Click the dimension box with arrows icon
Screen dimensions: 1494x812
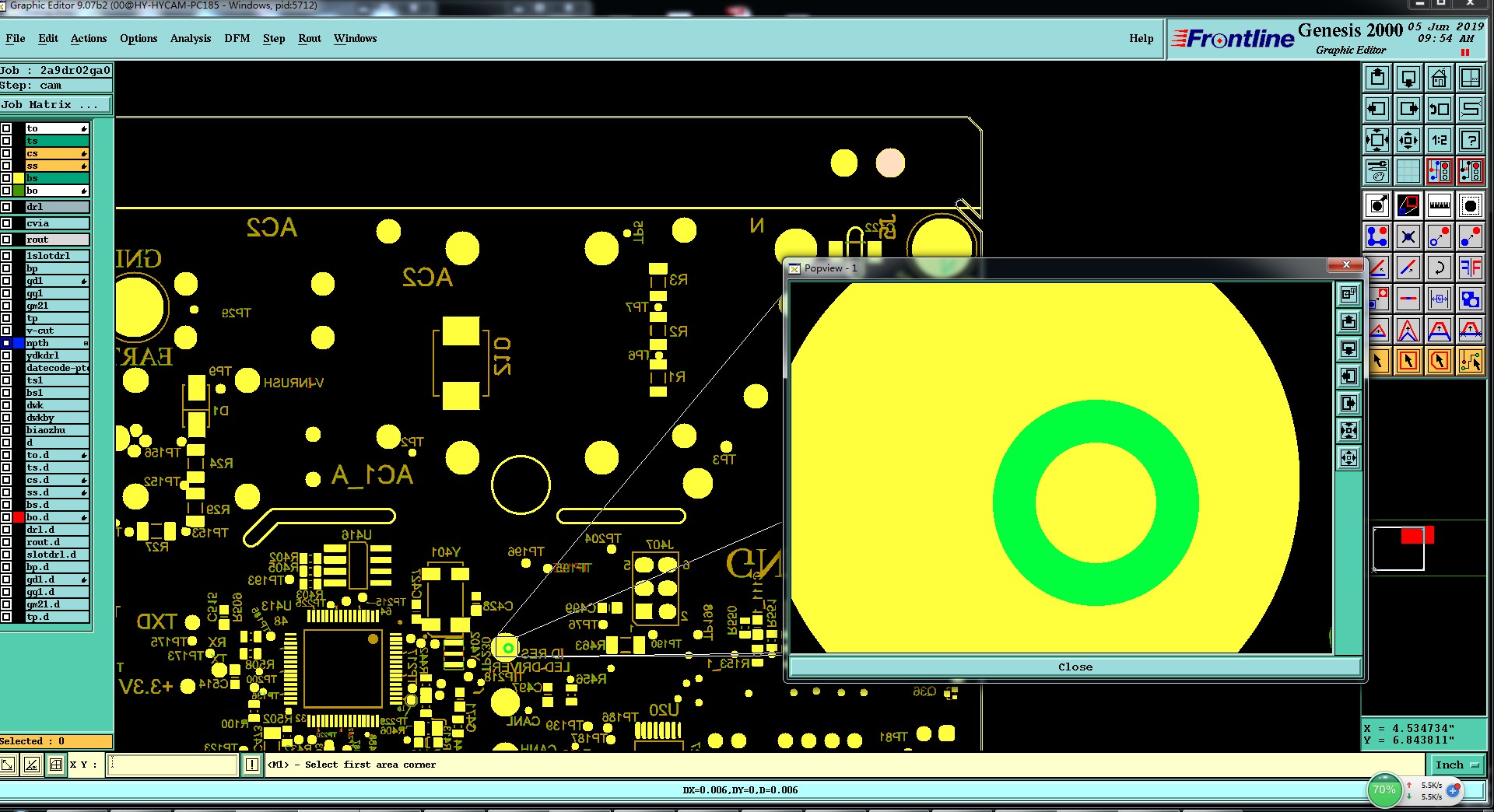1440,299
